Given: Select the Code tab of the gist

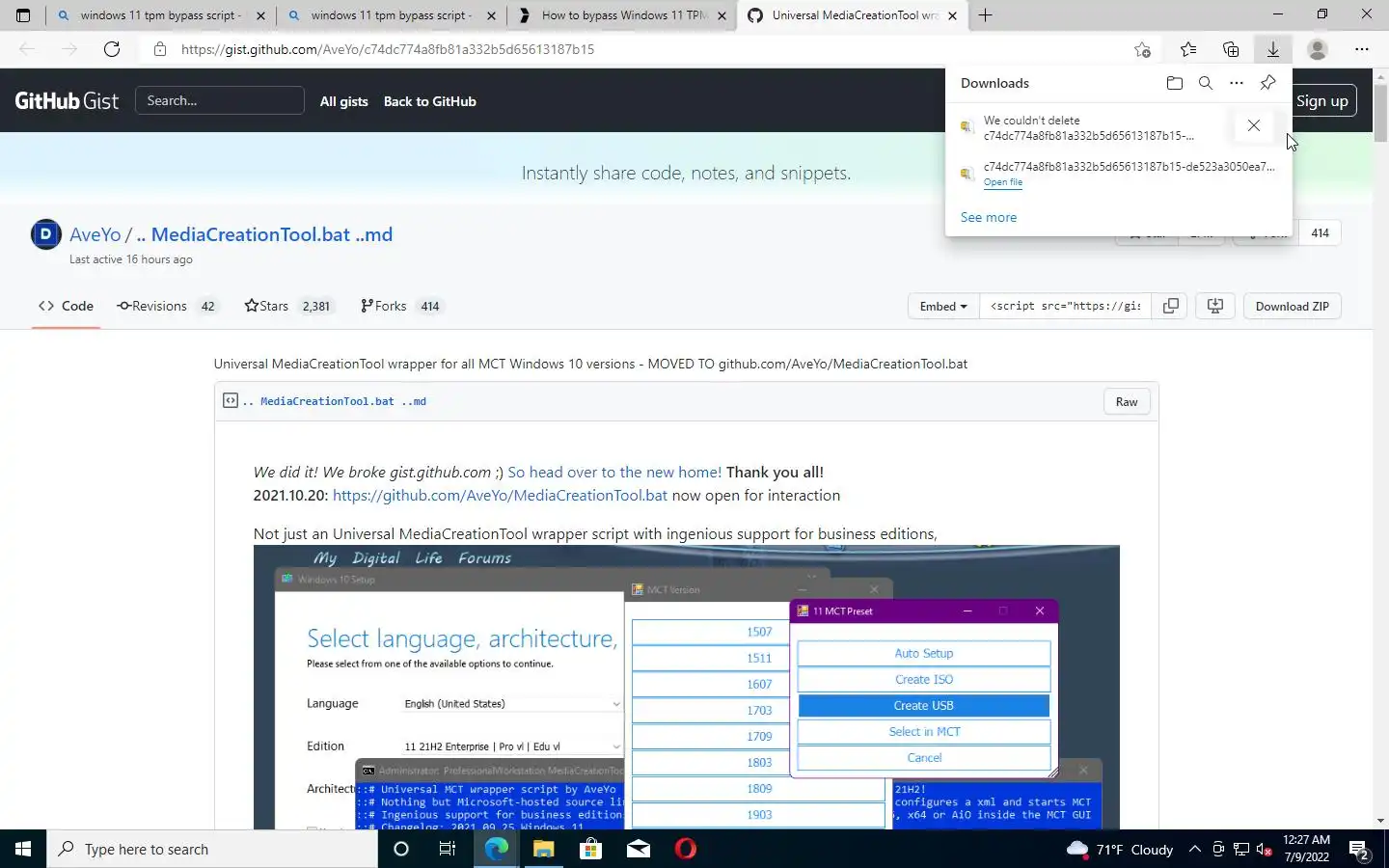Looking at the screenshot, I should pyautogui.click(x=66, y=306).
